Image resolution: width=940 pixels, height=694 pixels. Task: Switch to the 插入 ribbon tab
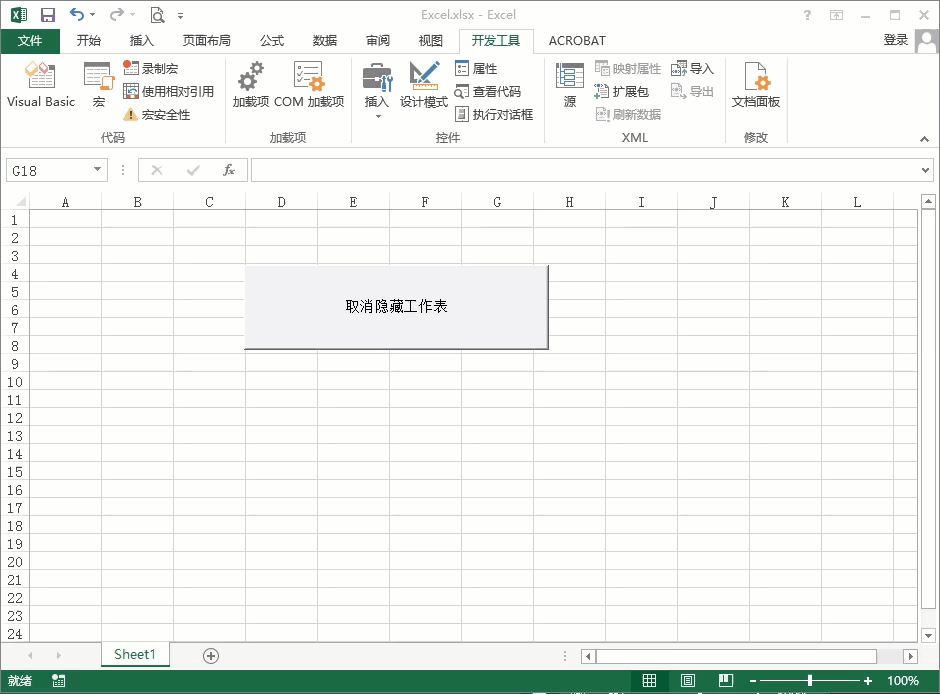(141, 41)
